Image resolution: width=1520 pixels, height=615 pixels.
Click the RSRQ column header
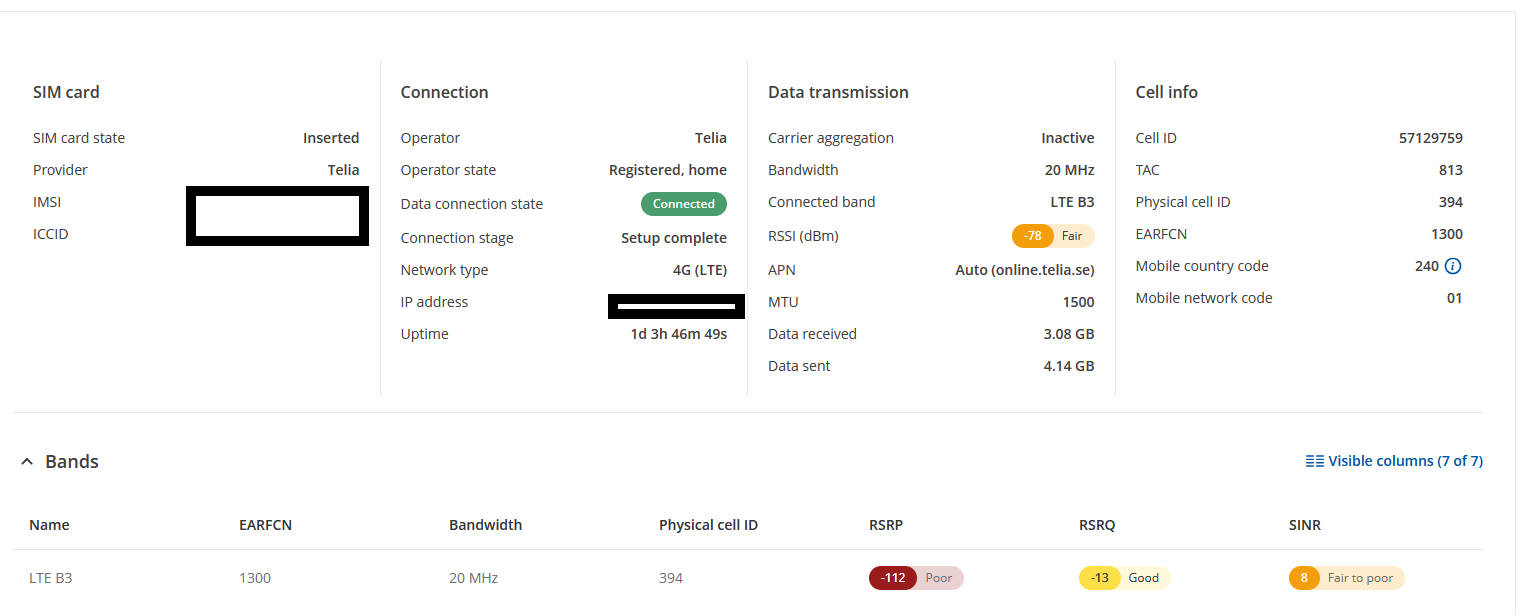click(1097, 525)
